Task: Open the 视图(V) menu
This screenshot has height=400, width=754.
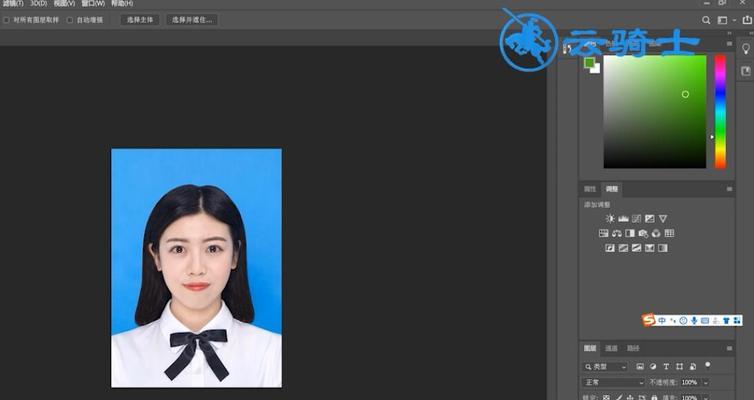Action: pos(64,3)
